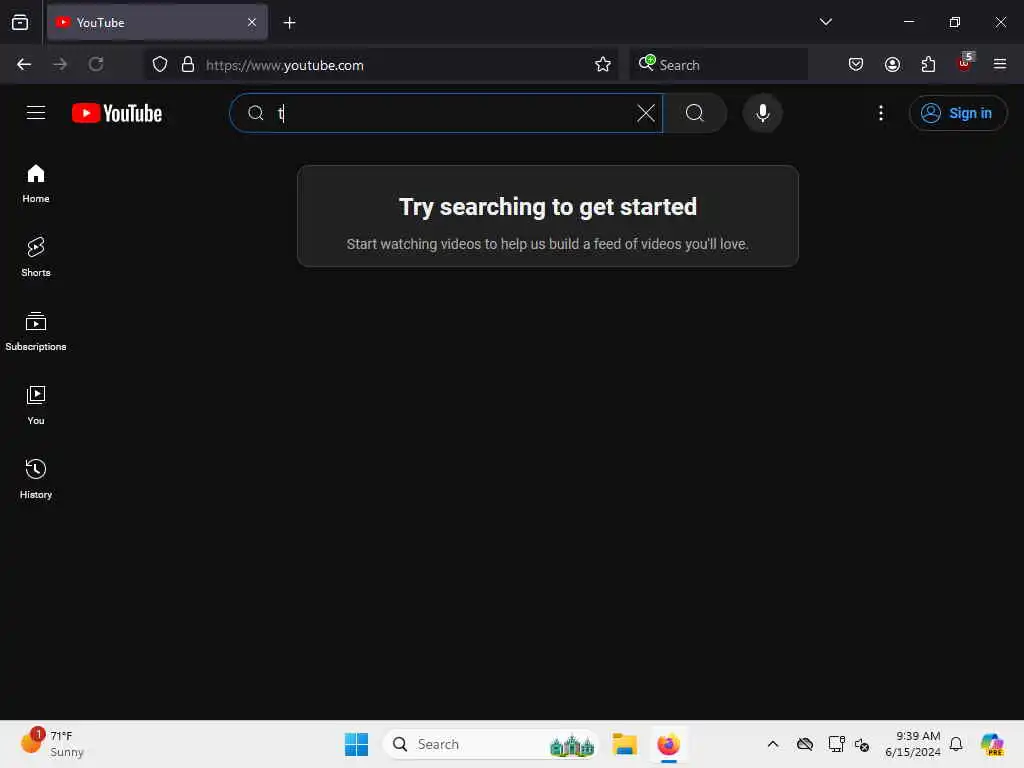Open Firefox View icon left of tabs
Image resolution: width=1024 pixels, height=768 pixels.
[x=20, y=22]
